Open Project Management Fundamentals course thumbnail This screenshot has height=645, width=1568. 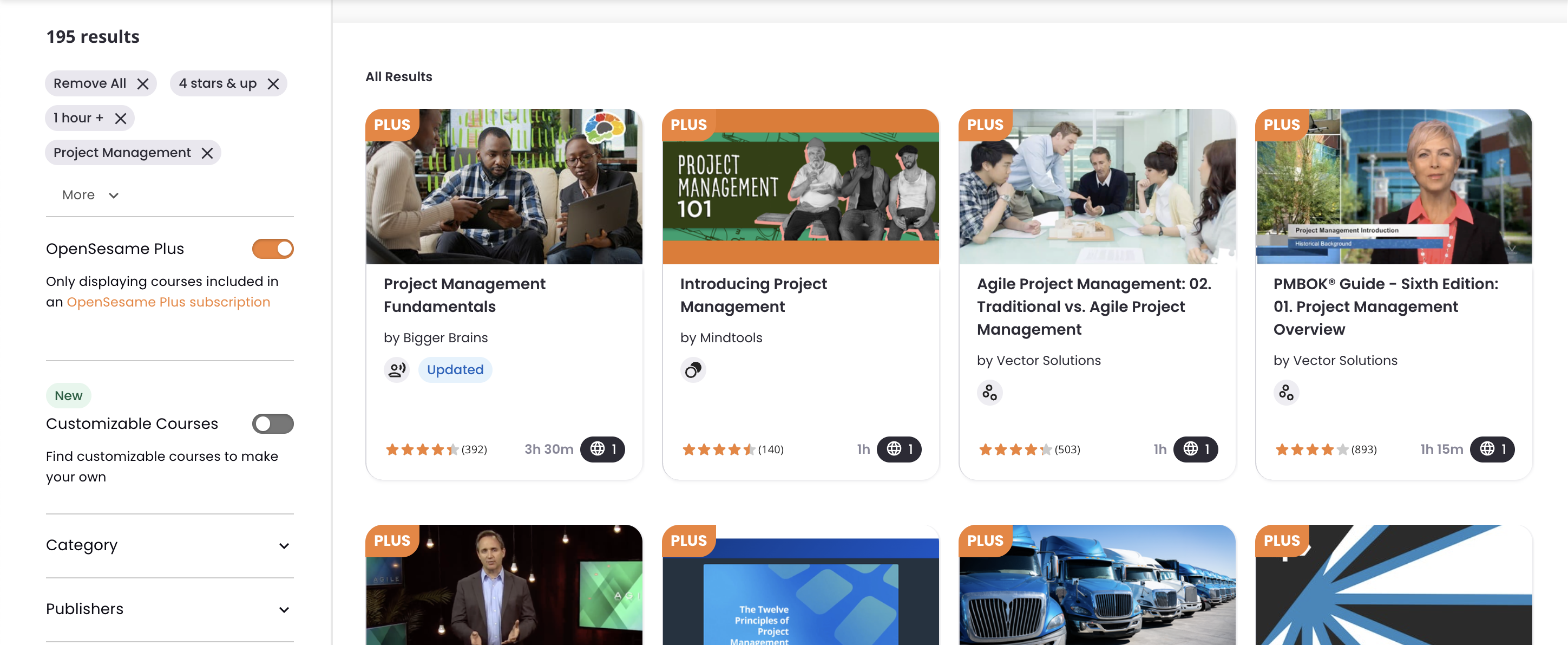click(x=504, y=186)
